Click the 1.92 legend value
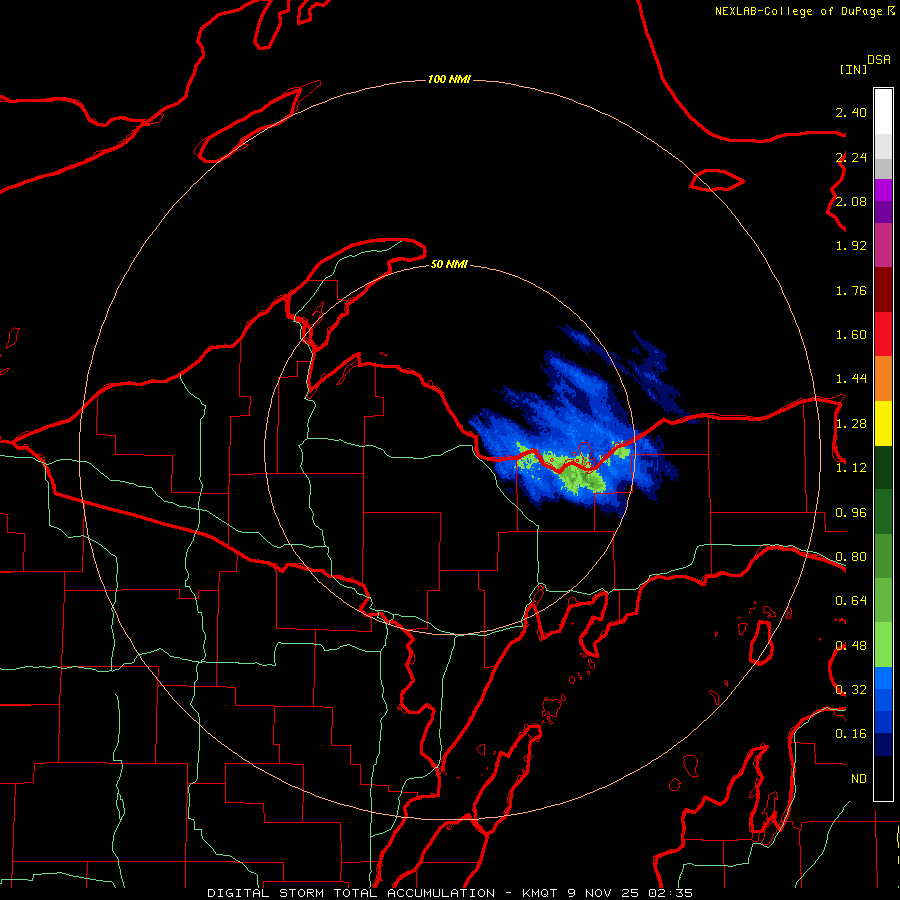 [851, 246]
